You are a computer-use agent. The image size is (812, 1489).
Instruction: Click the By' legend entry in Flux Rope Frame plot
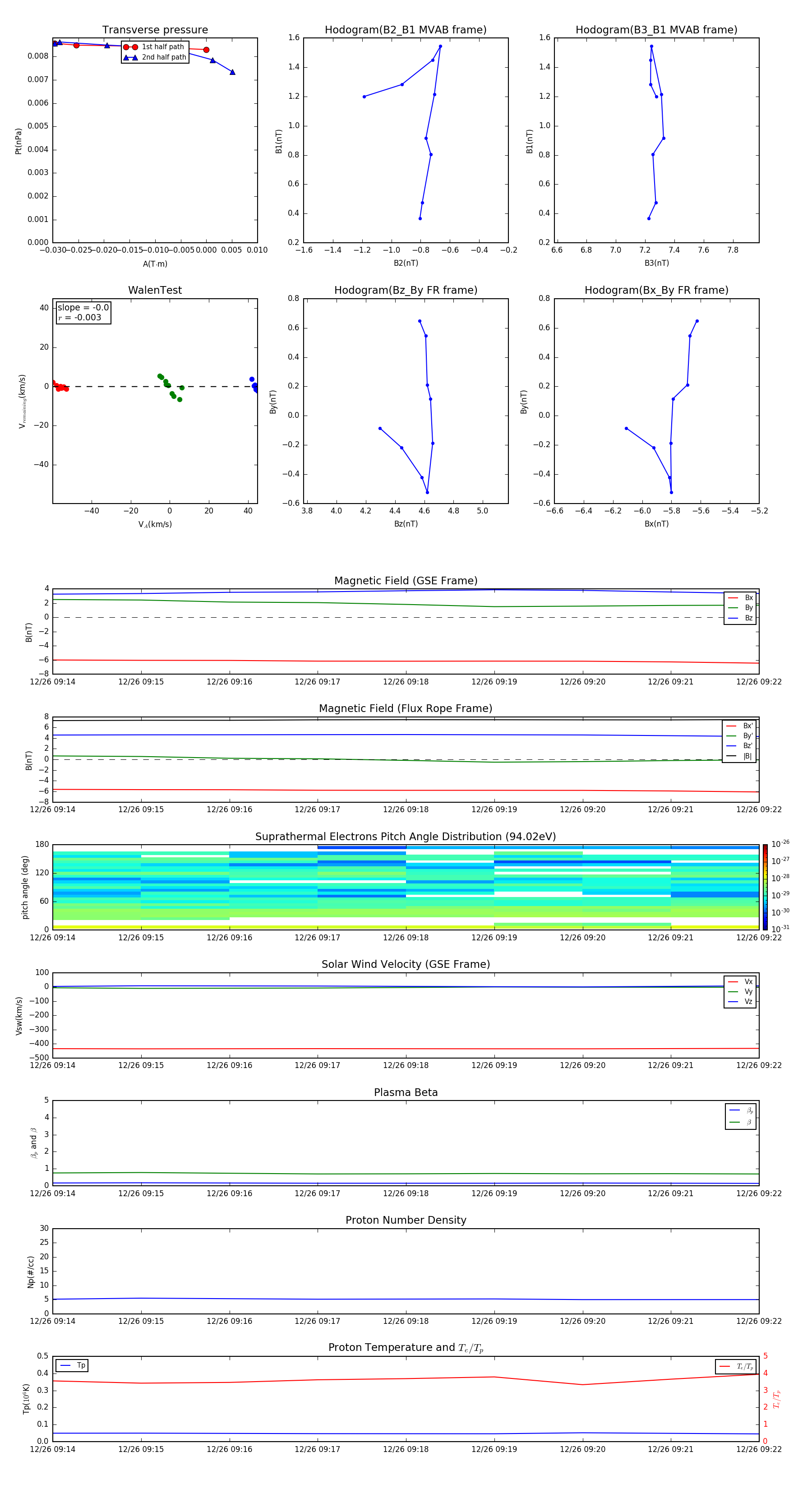[740, 736]
